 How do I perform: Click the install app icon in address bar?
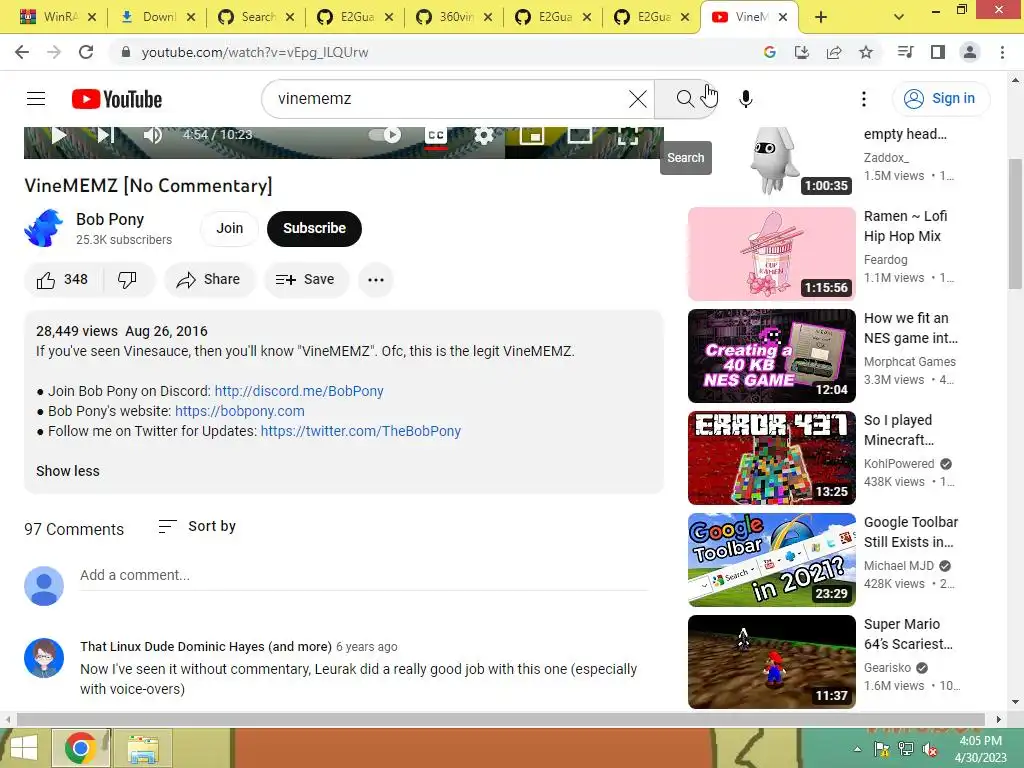pos(801,52)
